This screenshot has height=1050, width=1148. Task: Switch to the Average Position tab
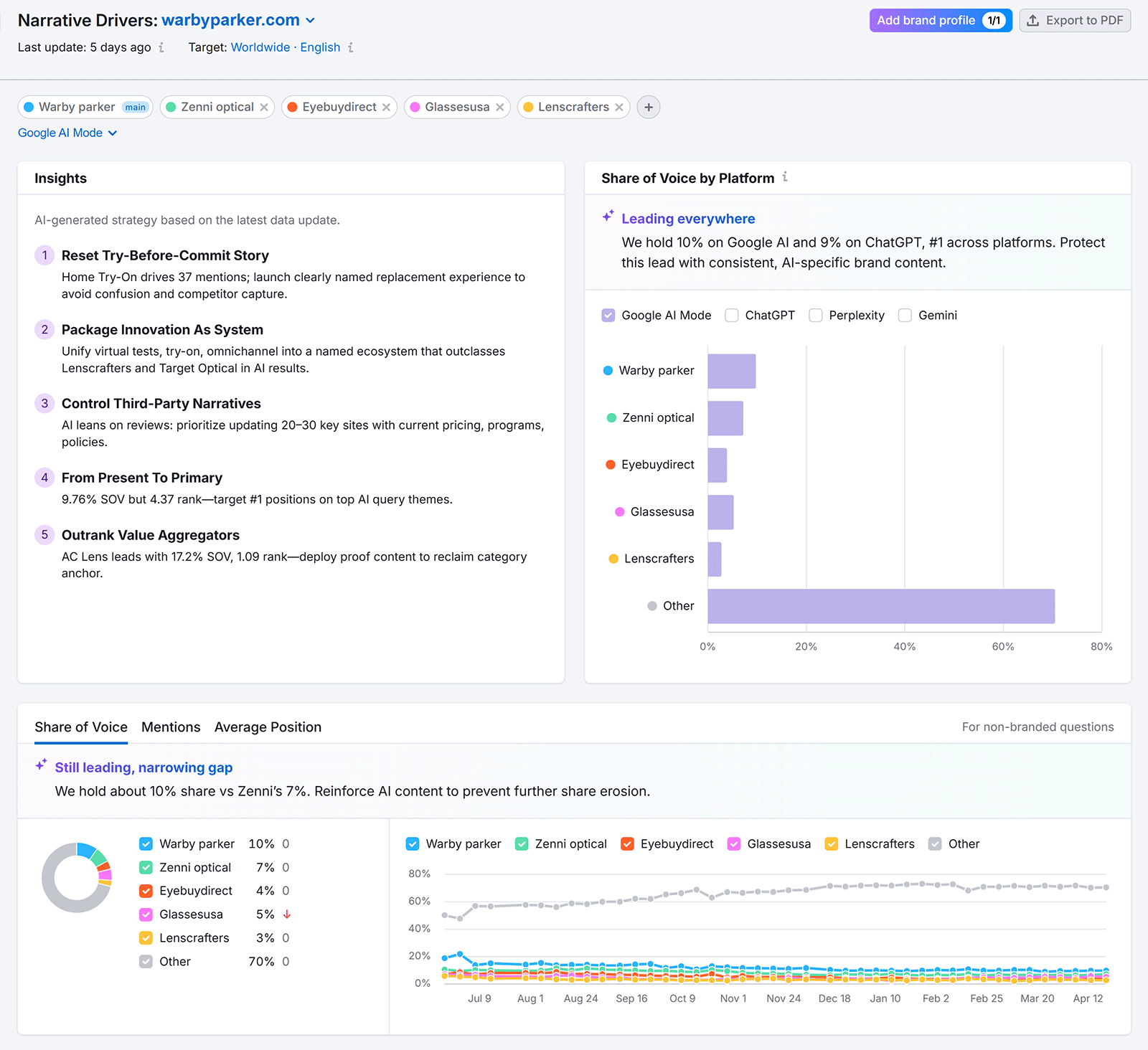pyautogui.click(x=268, y=727)
